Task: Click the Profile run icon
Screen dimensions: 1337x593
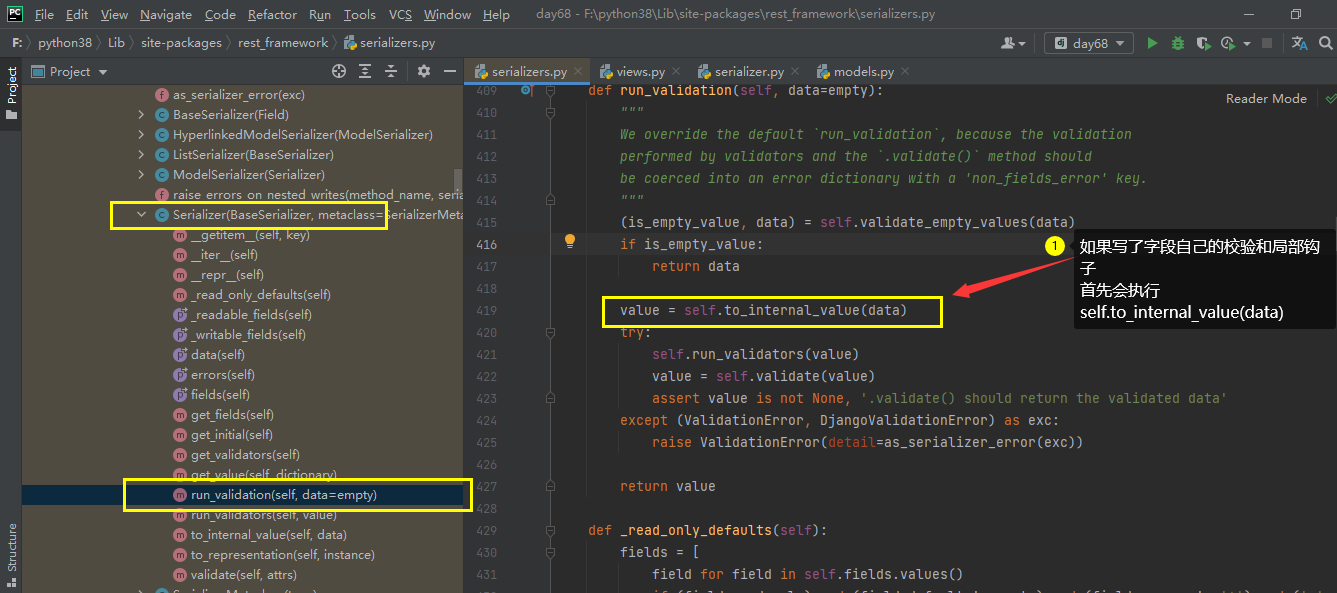Action: (1228, 43)
